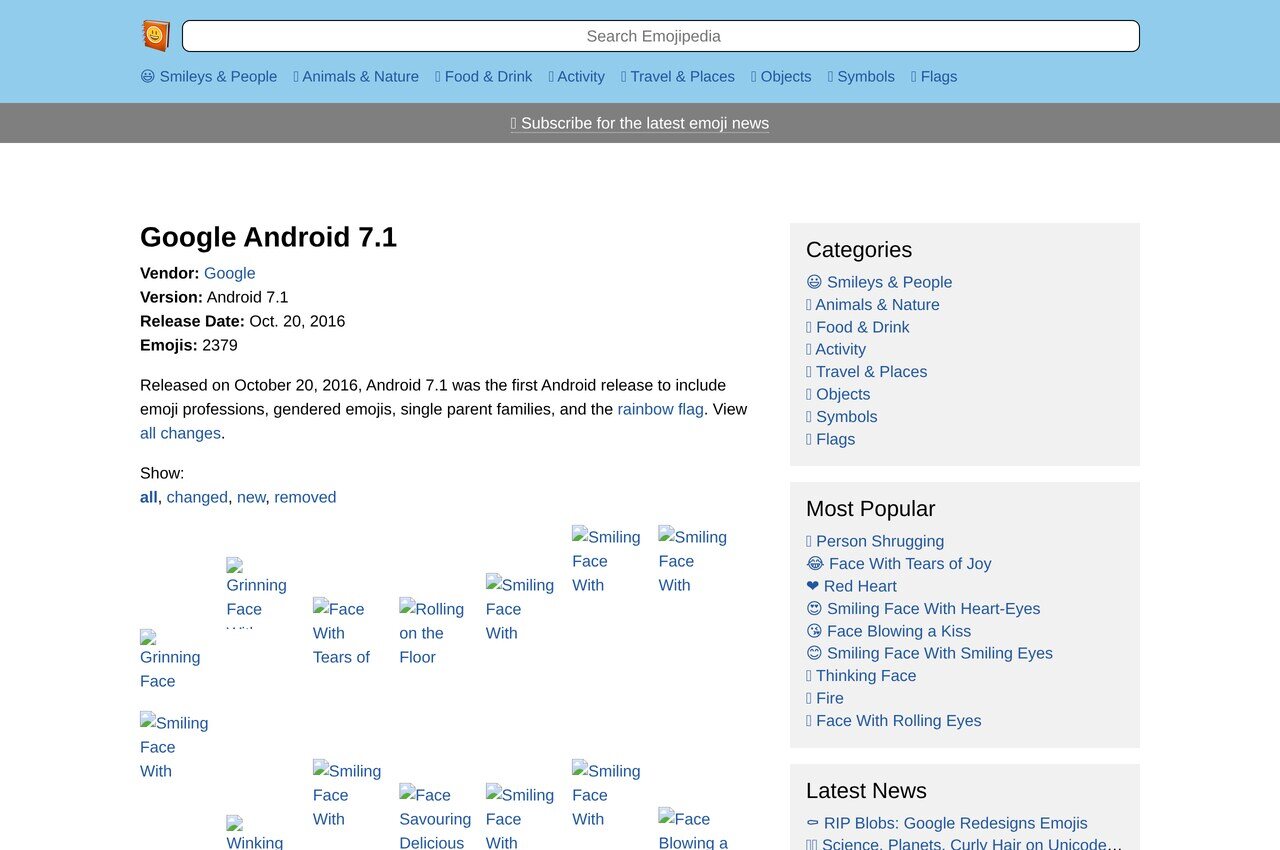Open Face With Rolling Eyes in Most Popular
The image size is (1280, 850).
click(894, 721)
